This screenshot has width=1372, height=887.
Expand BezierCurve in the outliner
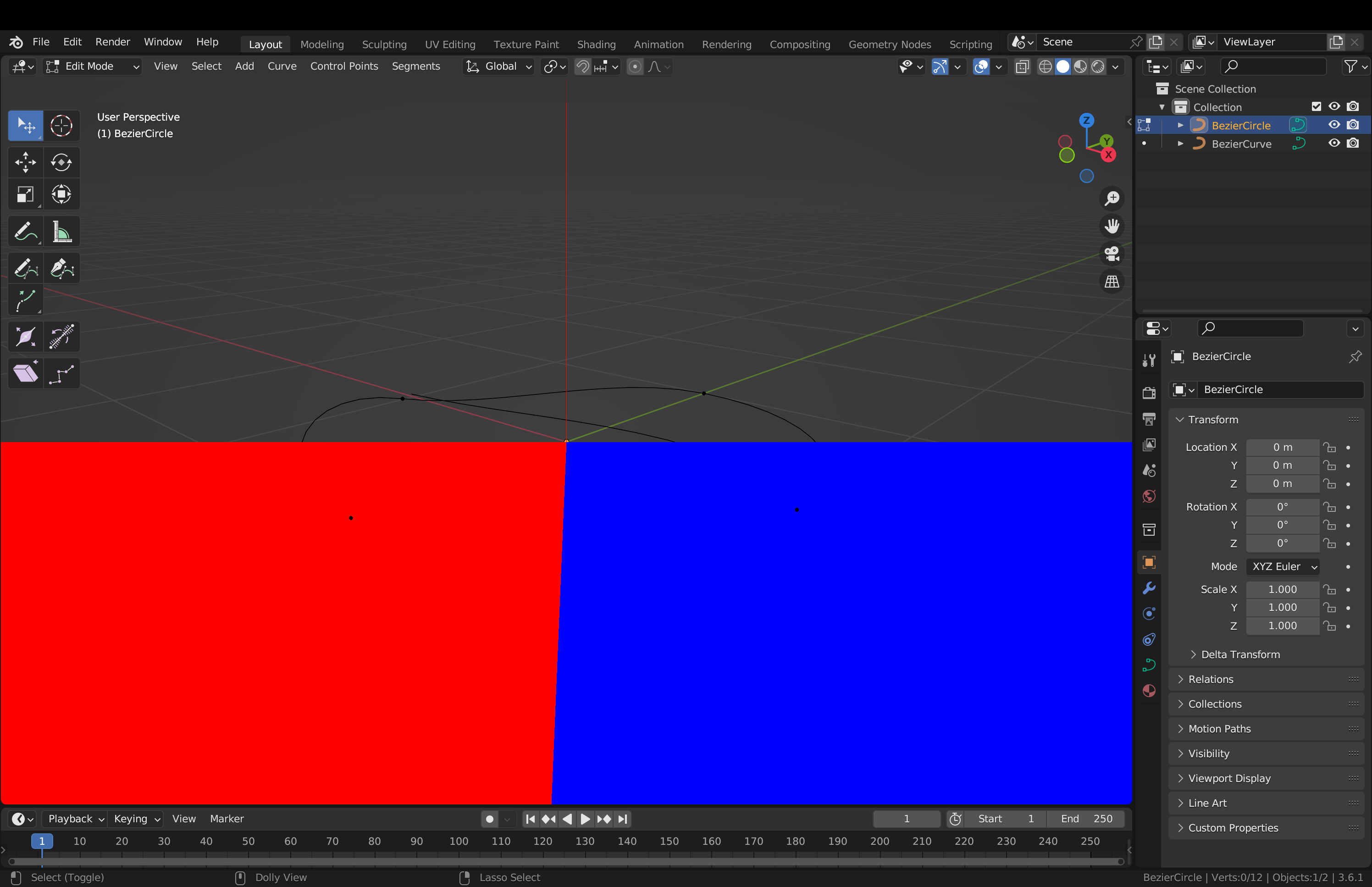coord(1180,144)
